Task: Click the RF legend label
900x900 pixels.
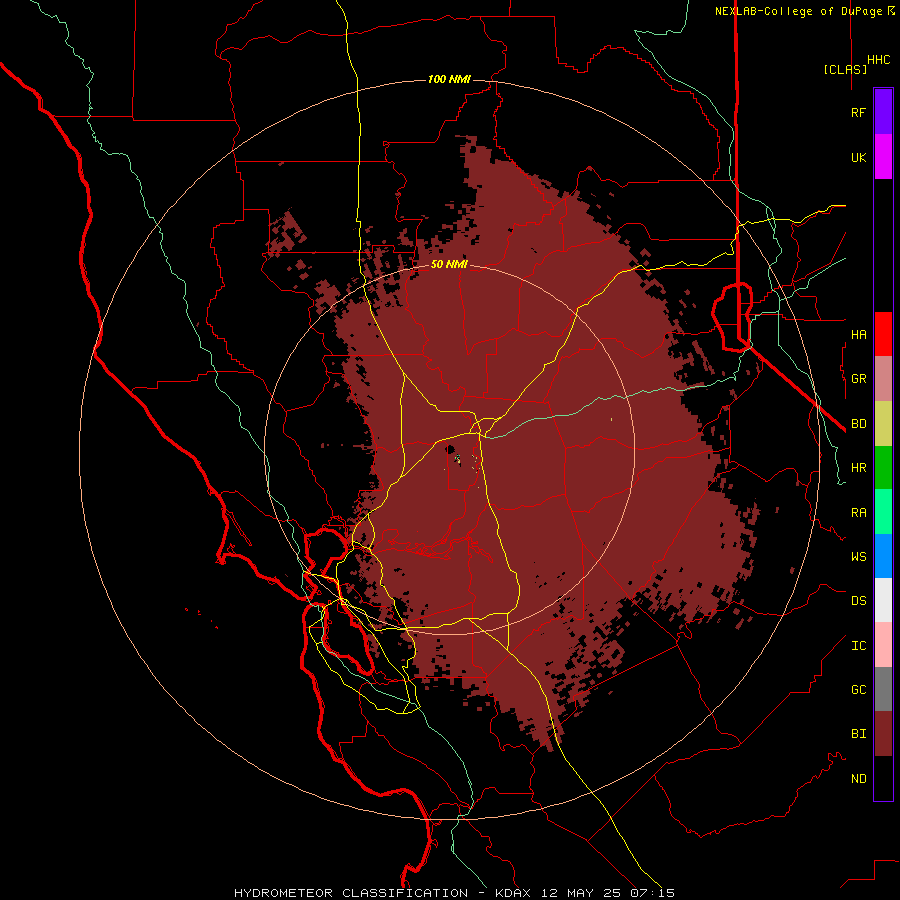Action: coord(858,113)
